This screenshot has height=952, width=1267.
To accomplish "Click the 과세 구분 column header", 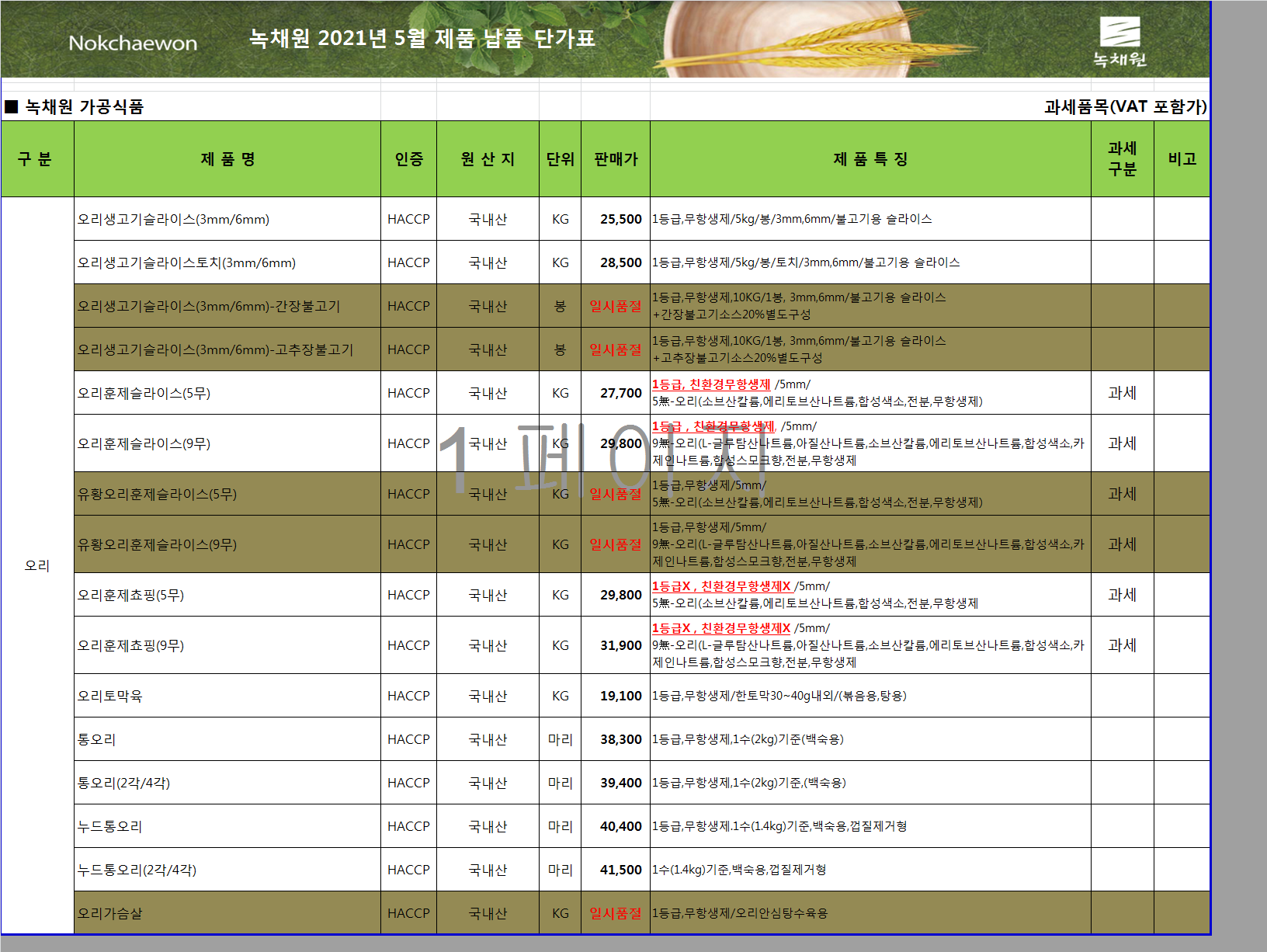I will (x=1123, y=159).
